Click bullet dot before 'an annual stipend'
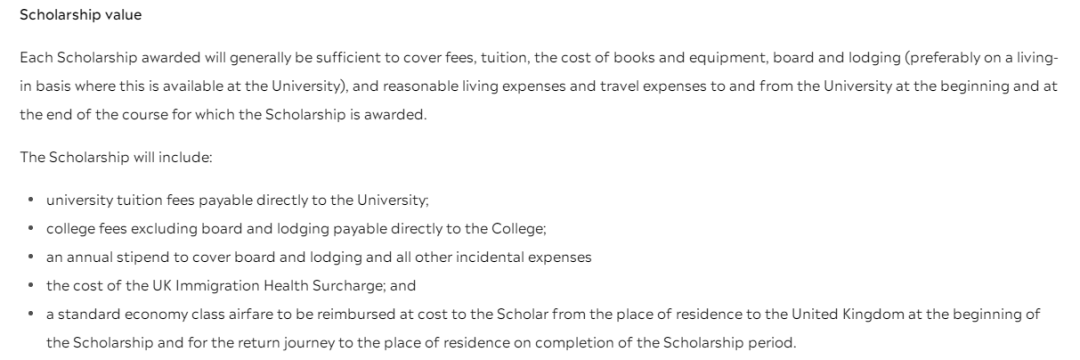This screenshot has width=1080, height=360. [x=30, y=257]
